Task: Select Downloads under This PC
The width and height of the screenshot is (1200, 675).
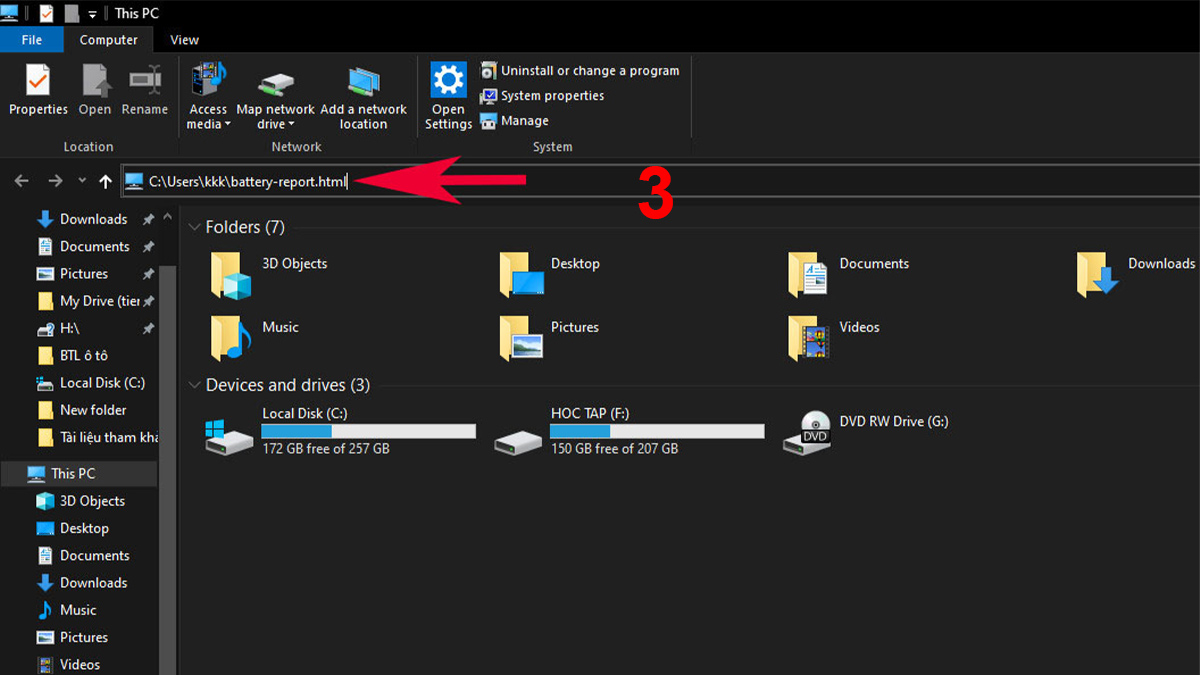Action: click(x=80, y=583)
